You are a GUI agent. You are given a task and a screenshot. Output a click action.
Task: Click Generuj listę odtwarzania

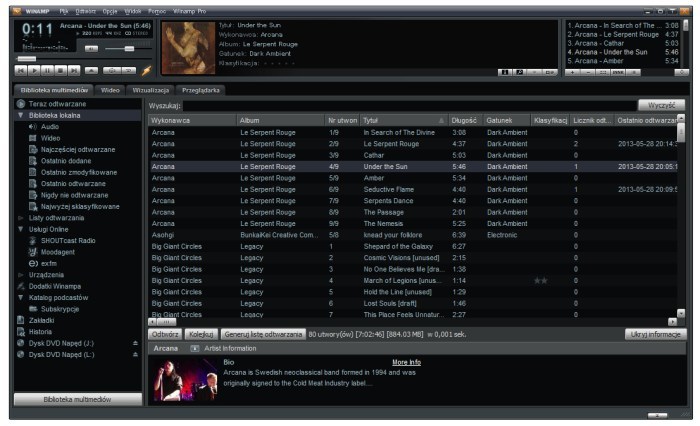(263, 334)
